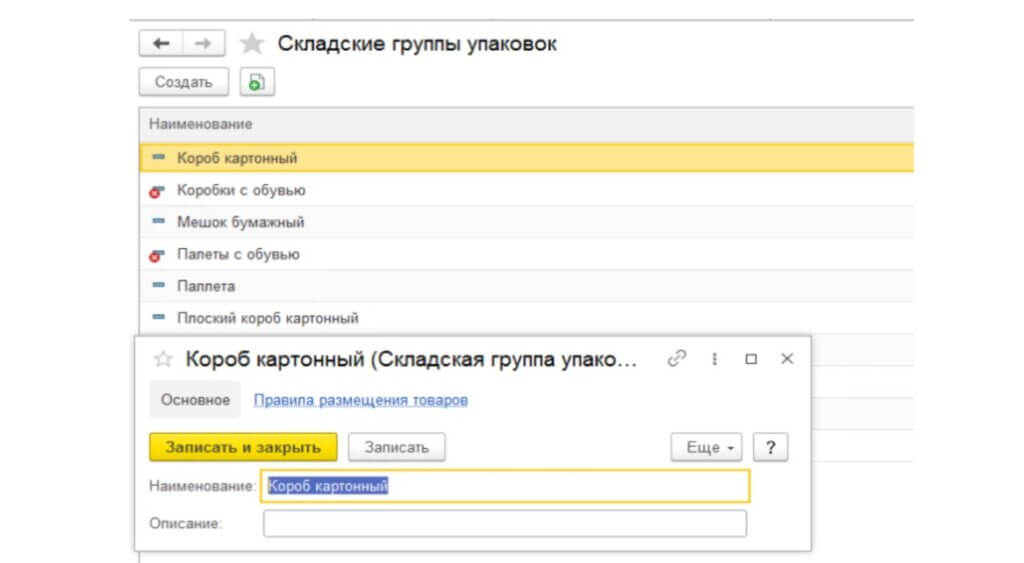Expand the Еще dropdown menu
The image size is (1024, 563).
coord(706,447)
